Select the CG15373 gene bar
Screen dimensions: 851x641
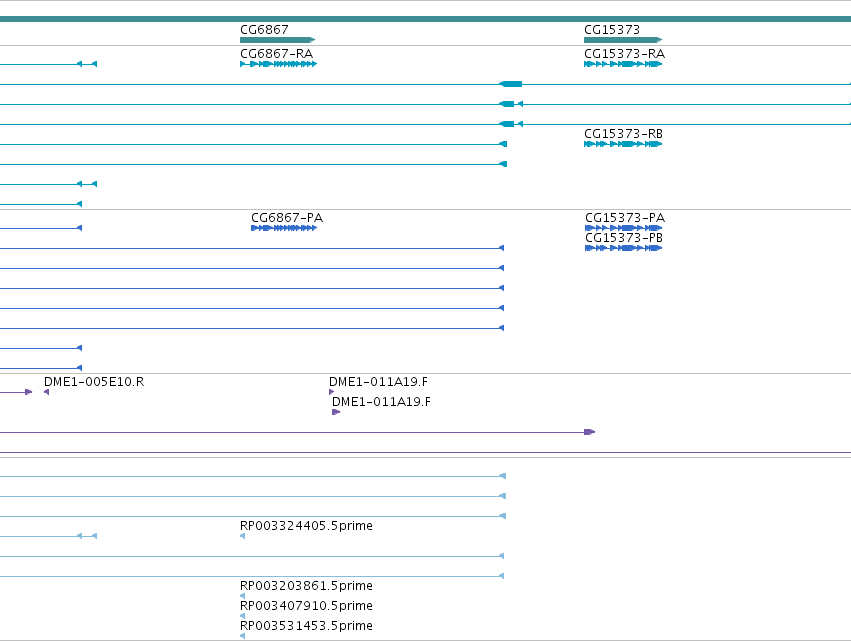[623, 40]
